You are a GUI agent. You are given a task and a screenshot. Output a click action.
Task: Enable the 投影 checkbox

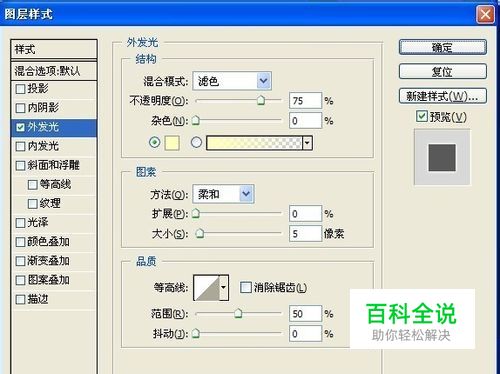click(20, 89)
